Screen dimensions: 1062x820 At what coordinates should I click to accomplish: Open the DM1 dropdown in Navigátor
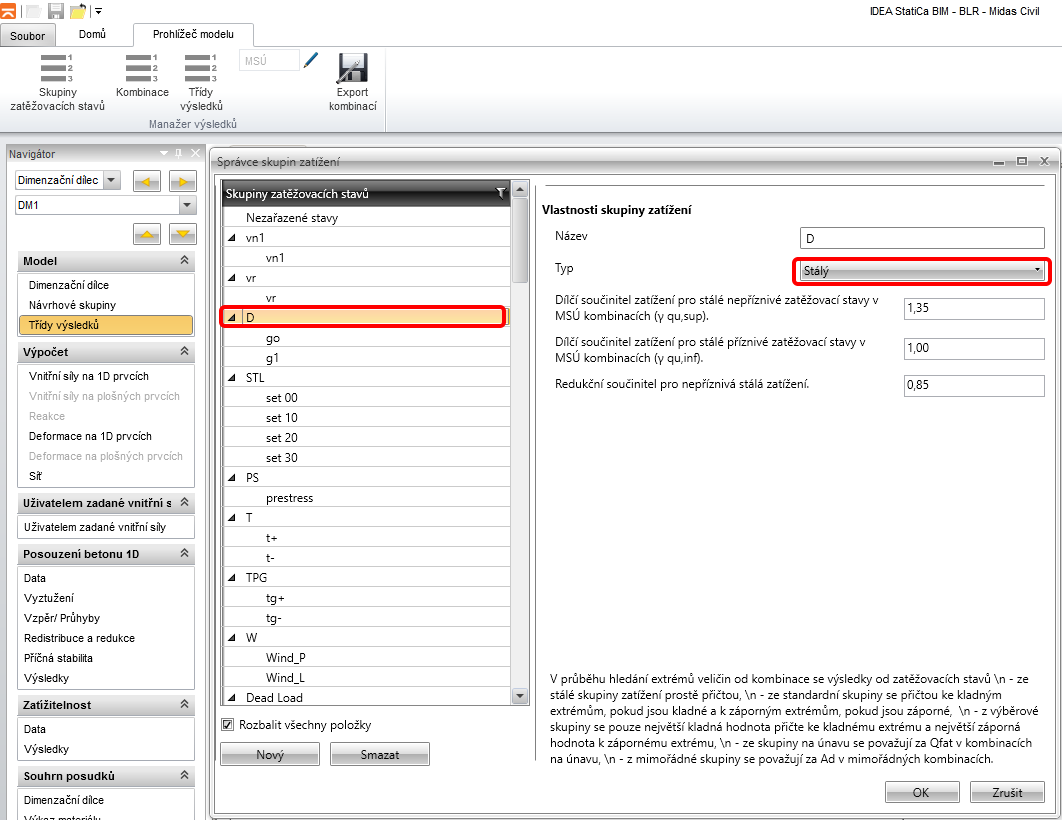point(186,205)
